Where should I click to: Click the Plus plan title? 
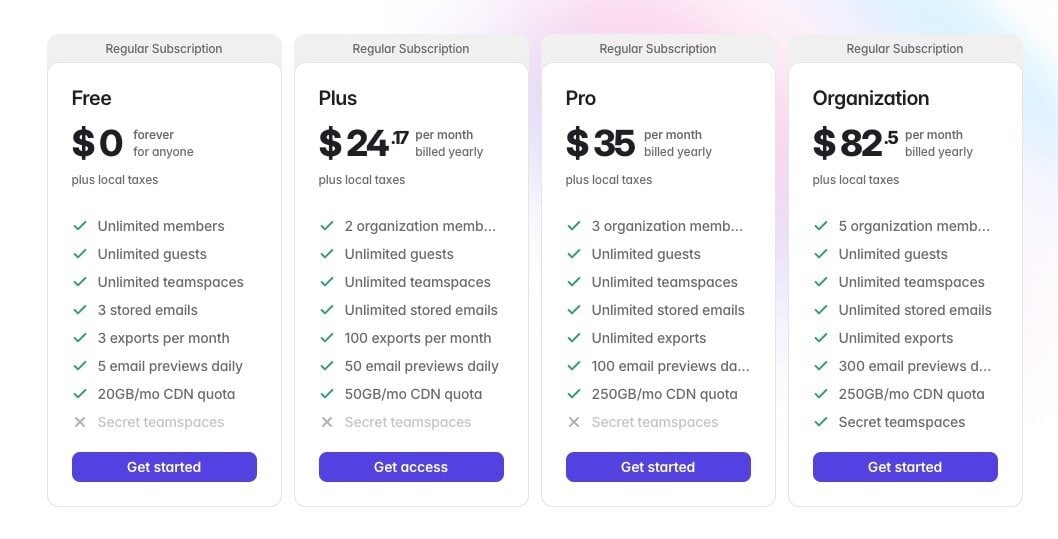tap(338, 98)
